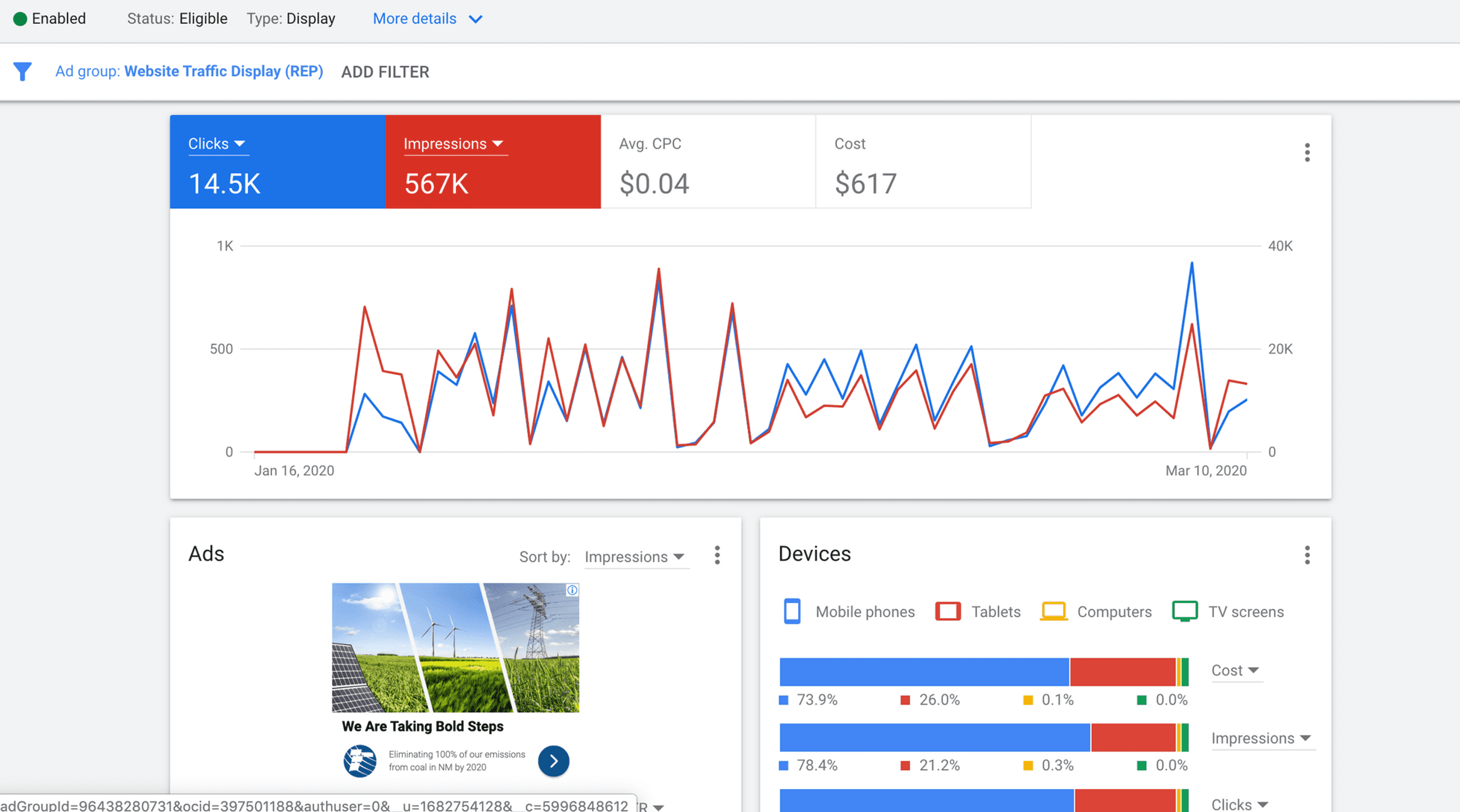Open the Devices card three-dot menu
The height and width of the screenshot is (812, 1460).
1307,555
